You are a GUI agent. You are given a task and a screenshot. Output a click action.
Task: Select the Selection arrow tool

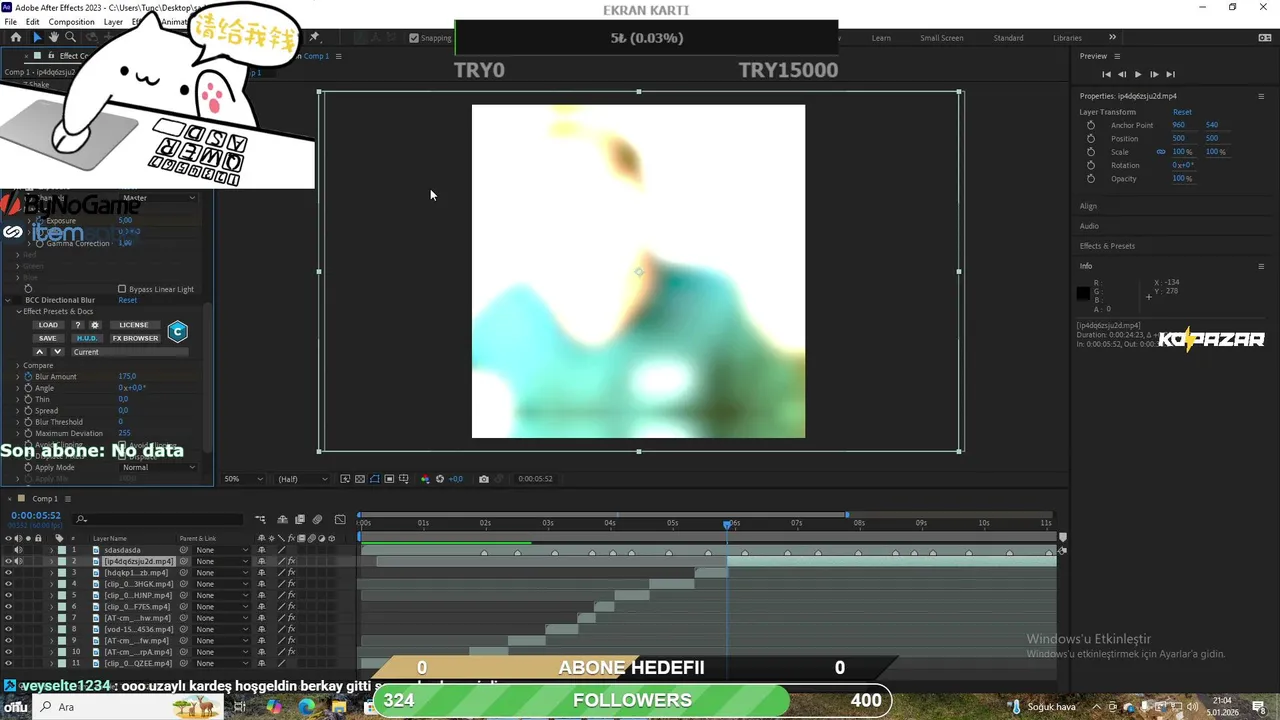click(x=37, y=37)
